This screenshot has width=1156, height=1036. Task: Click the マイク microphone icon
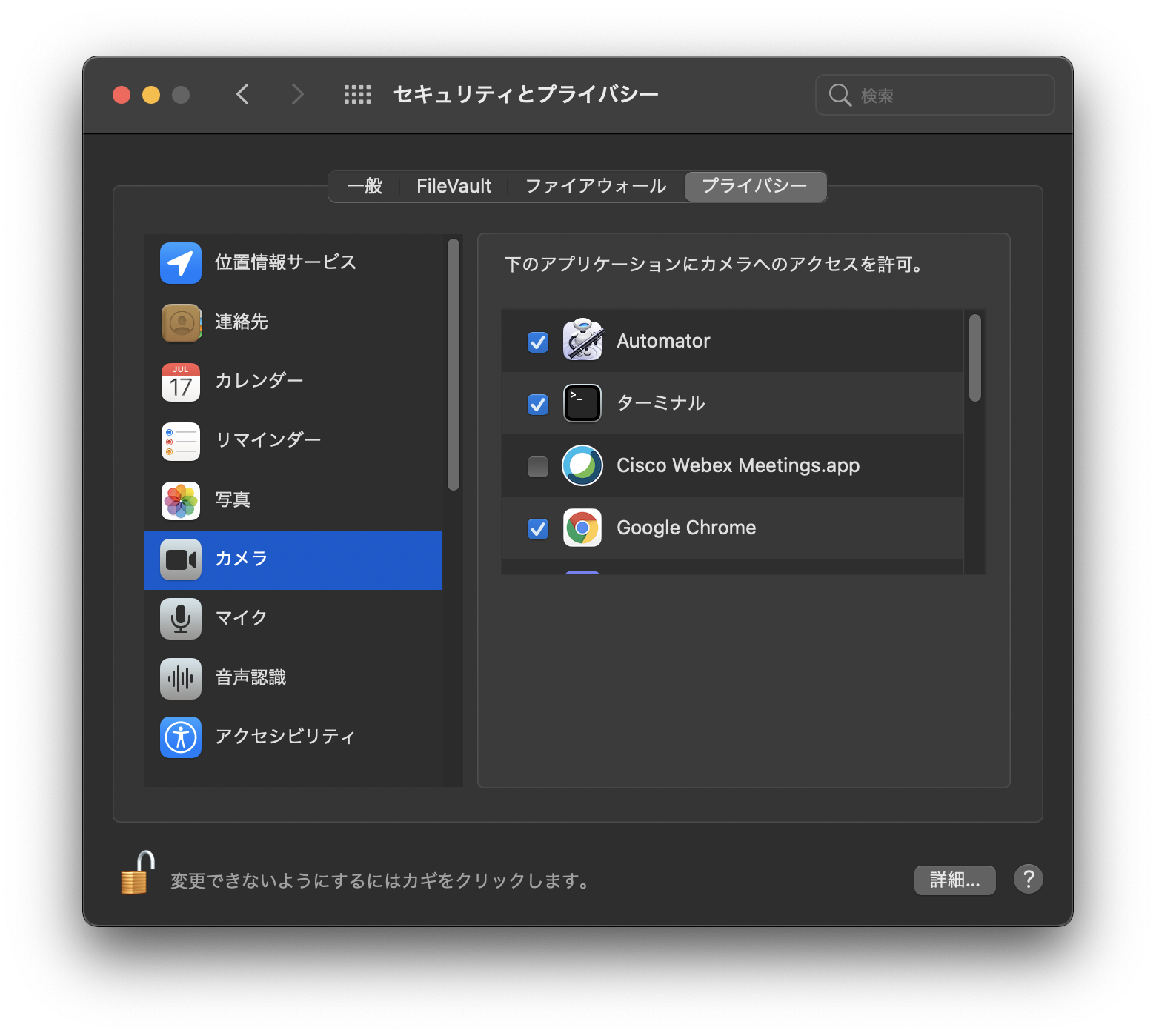[x=181, y=619]
